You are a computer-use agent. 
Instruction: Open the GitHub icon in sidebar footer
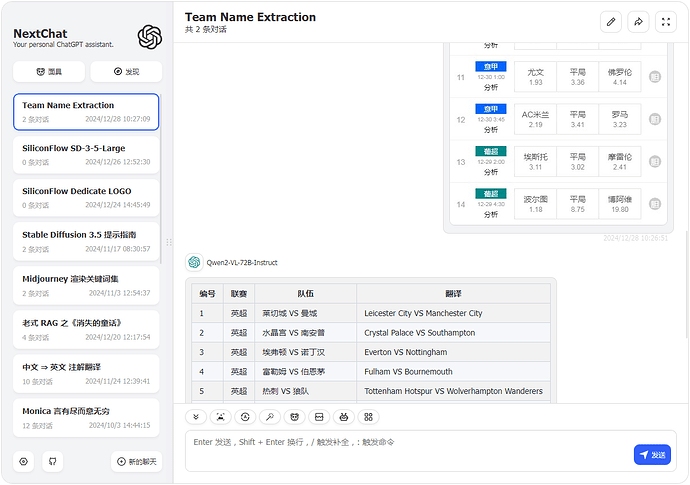(x=52, y=461)
